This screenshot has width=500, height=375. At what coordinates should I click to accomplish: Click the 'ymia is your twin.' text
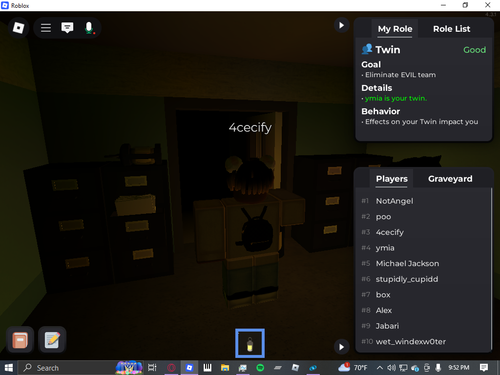click(x=396, y=98)
